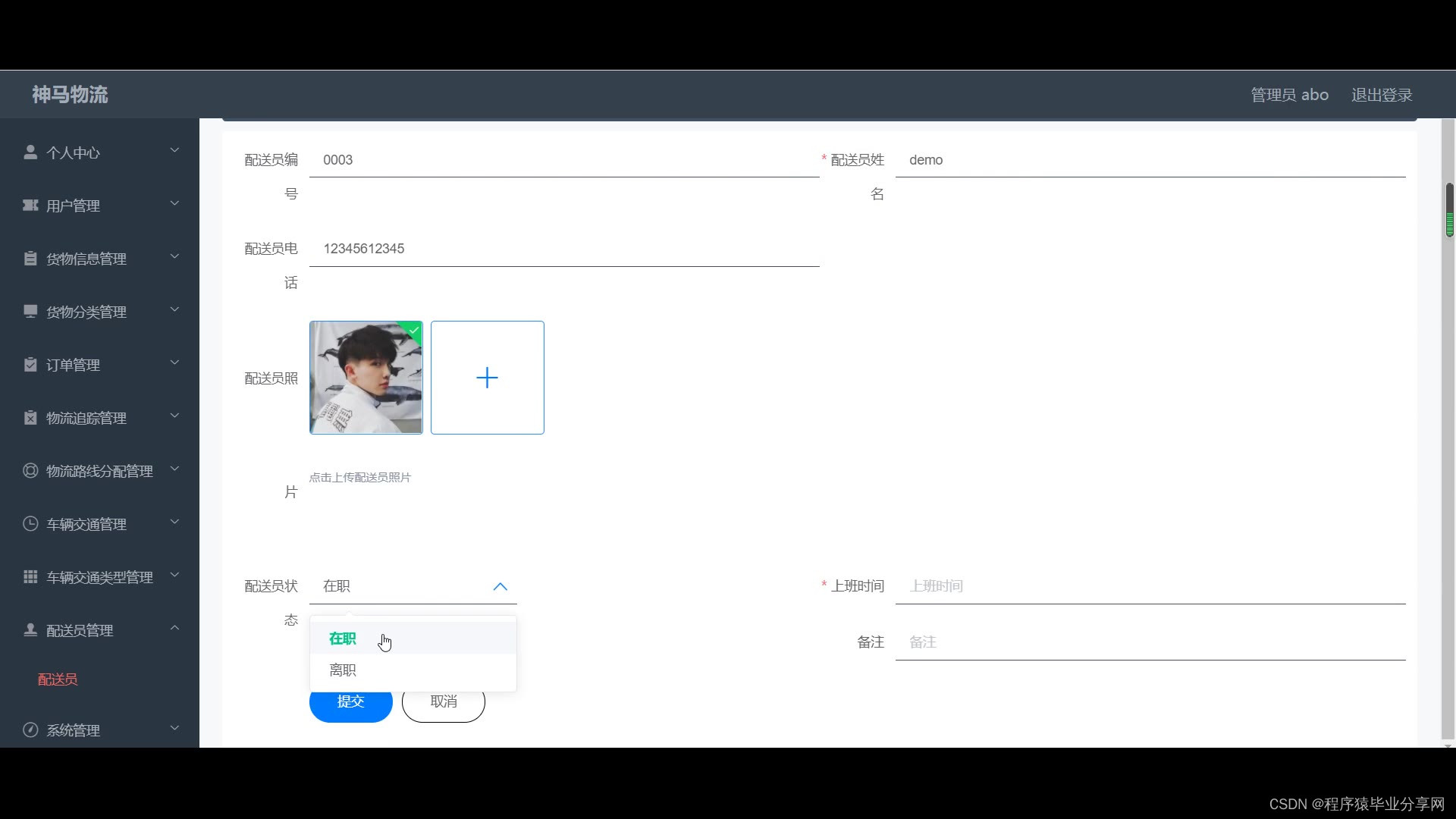Click the 订单管理 checklist icon
Image resolution: width=1456 pixels, height=819 pixels.
point(30,365)
